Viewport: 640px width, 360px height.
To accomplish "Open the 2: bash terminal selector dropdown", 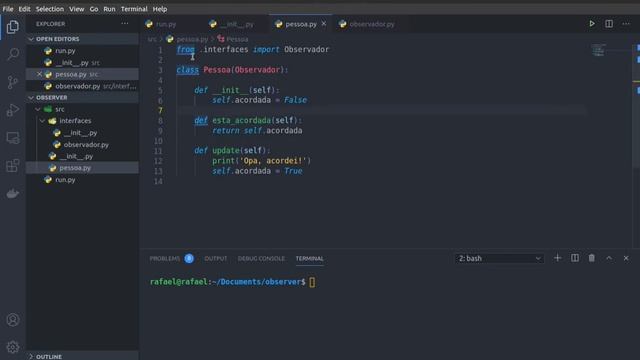I will click(x=500, y=258).
